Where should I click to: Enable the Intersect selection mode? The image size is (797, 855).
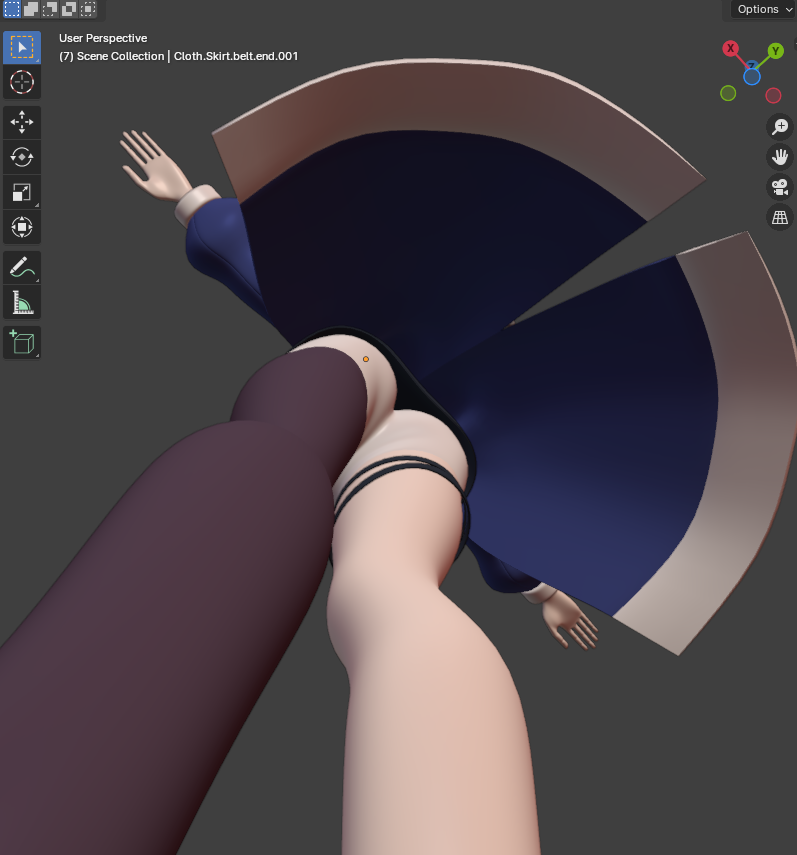pyautogui.click(x=88, y=9)
